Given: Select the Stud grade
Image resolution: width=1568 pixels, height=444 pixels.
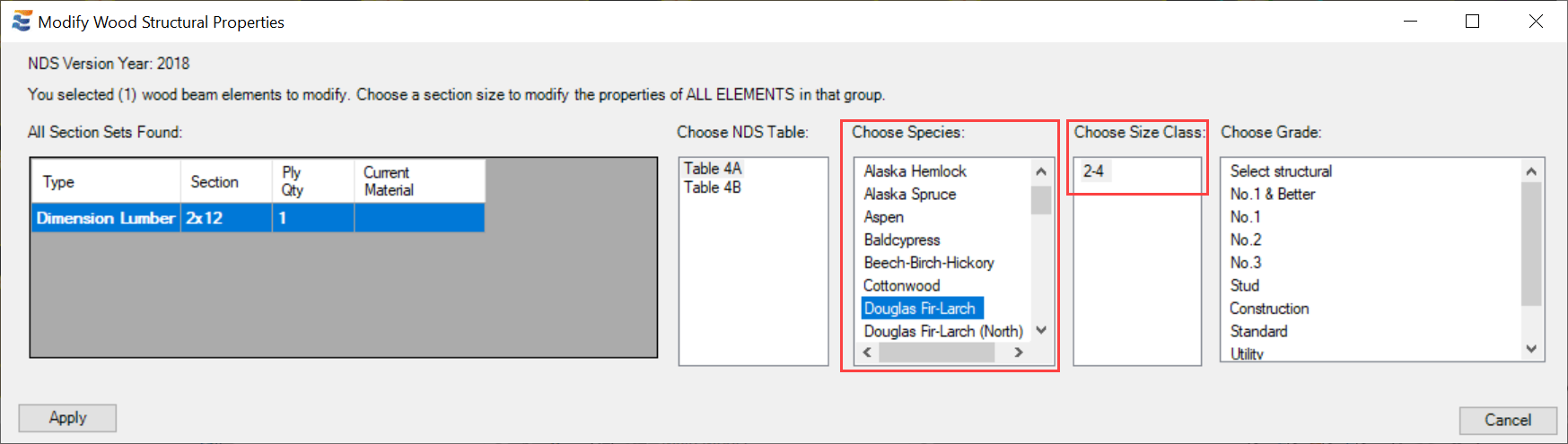Looking at the screenshot, I should (x=1244, y=286).
